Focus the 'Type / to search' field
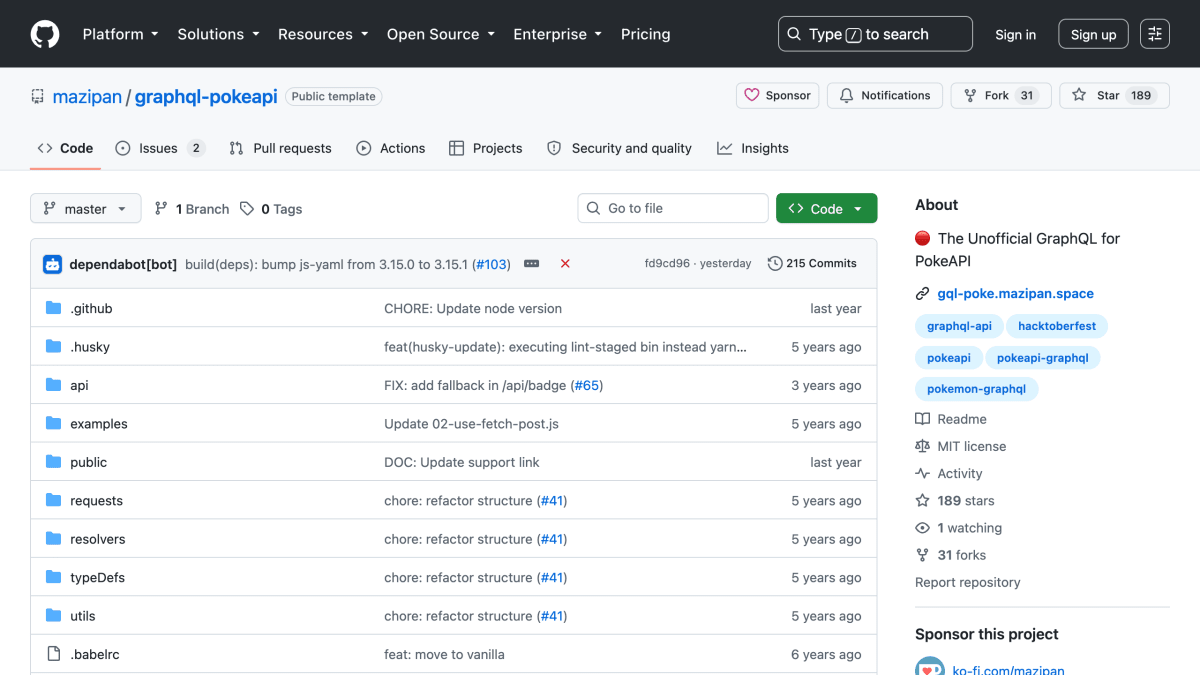Viewport: 1200px width, 675px height. pos(875,34)
